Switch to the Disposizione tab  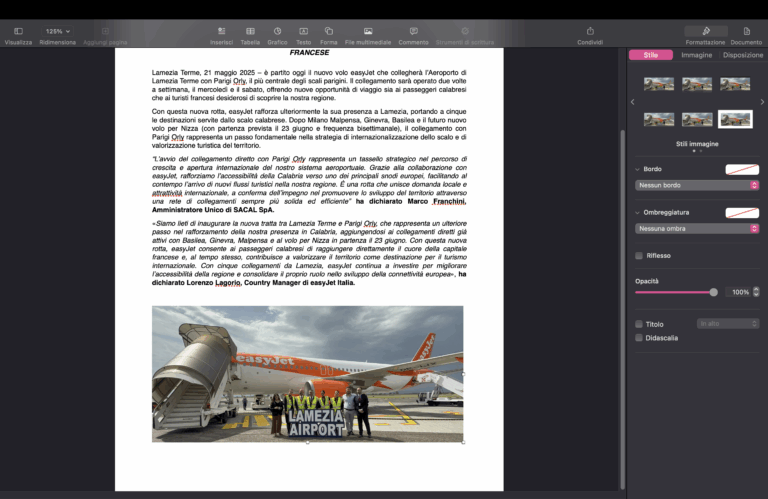(x=743, y=55)
